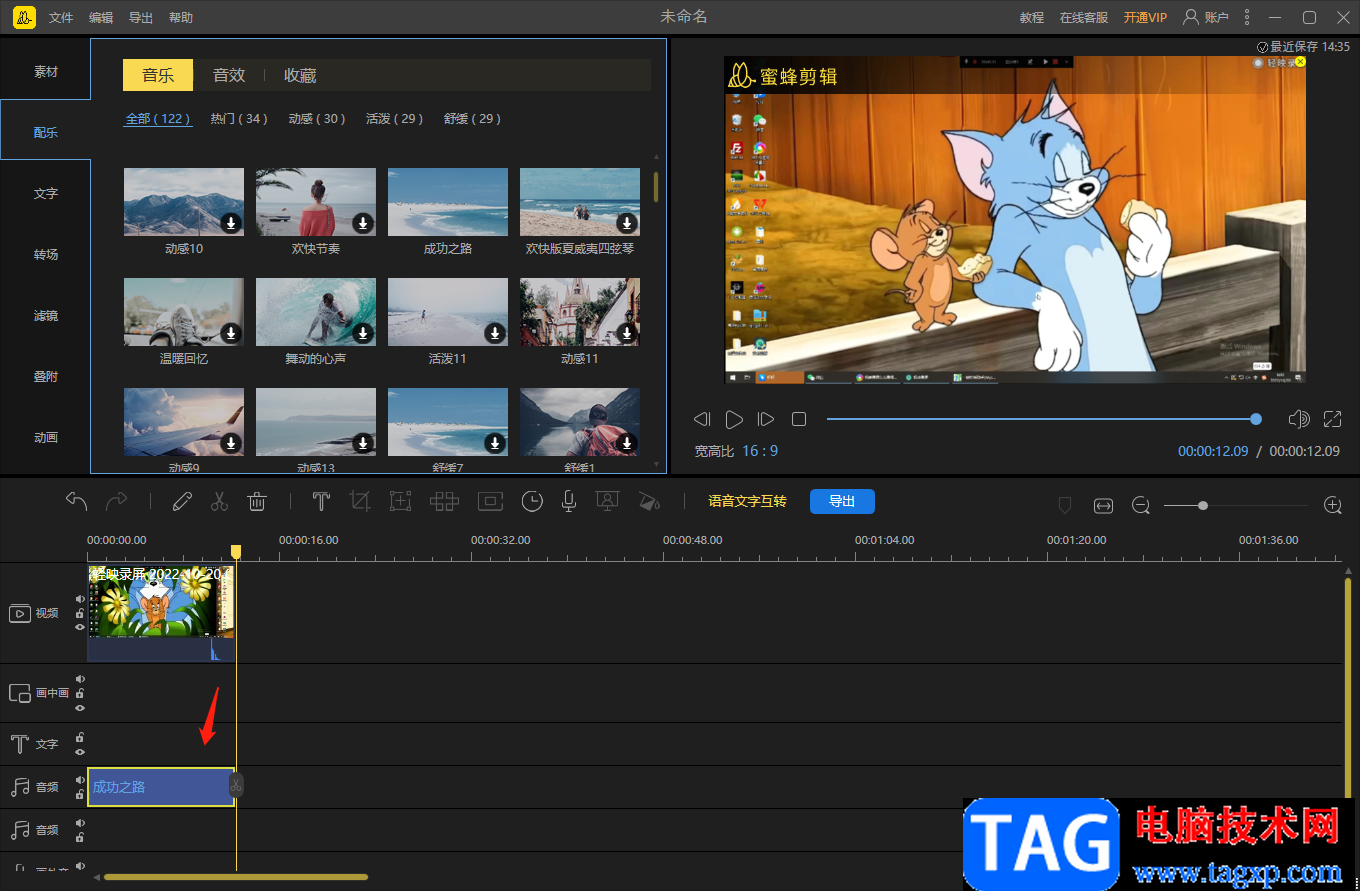
Task: Lock the 视频 track
Action: (80, 613)
